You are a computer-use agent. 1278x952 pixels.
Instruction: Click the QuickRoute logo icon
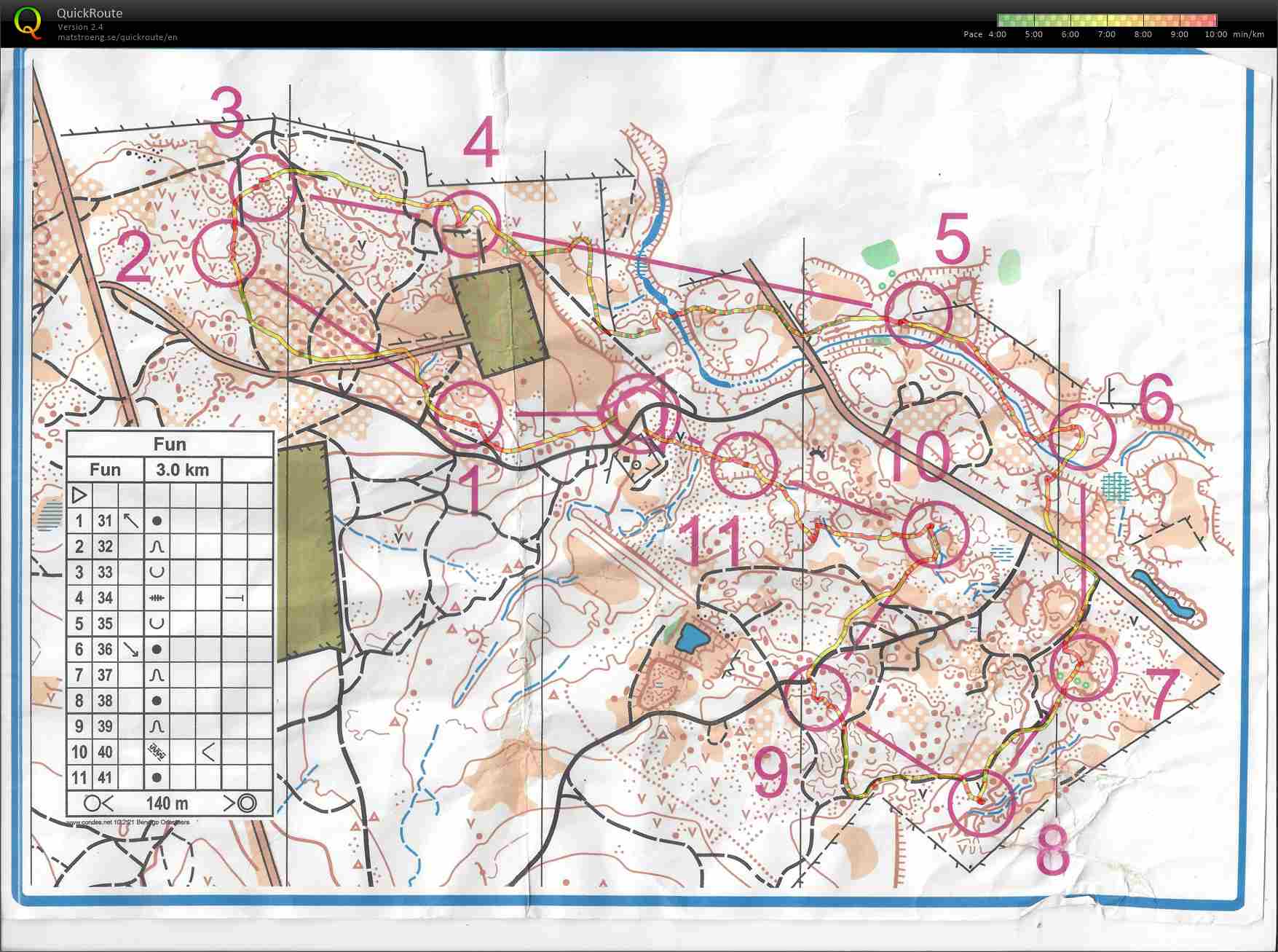[28, 22]
